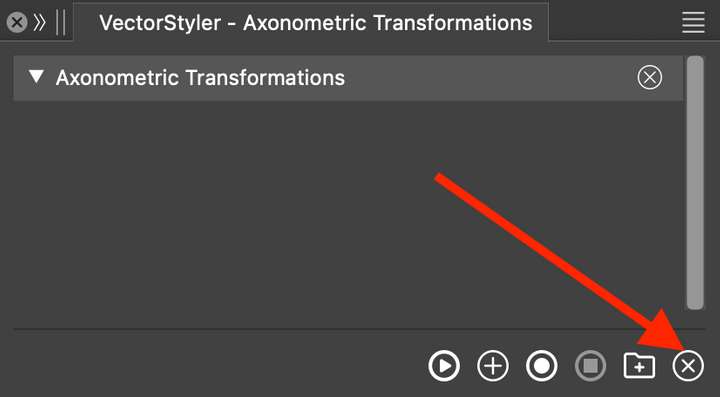Click the header row beside the group name
This screenshot has height=397, width=720.
coord(490,78)
